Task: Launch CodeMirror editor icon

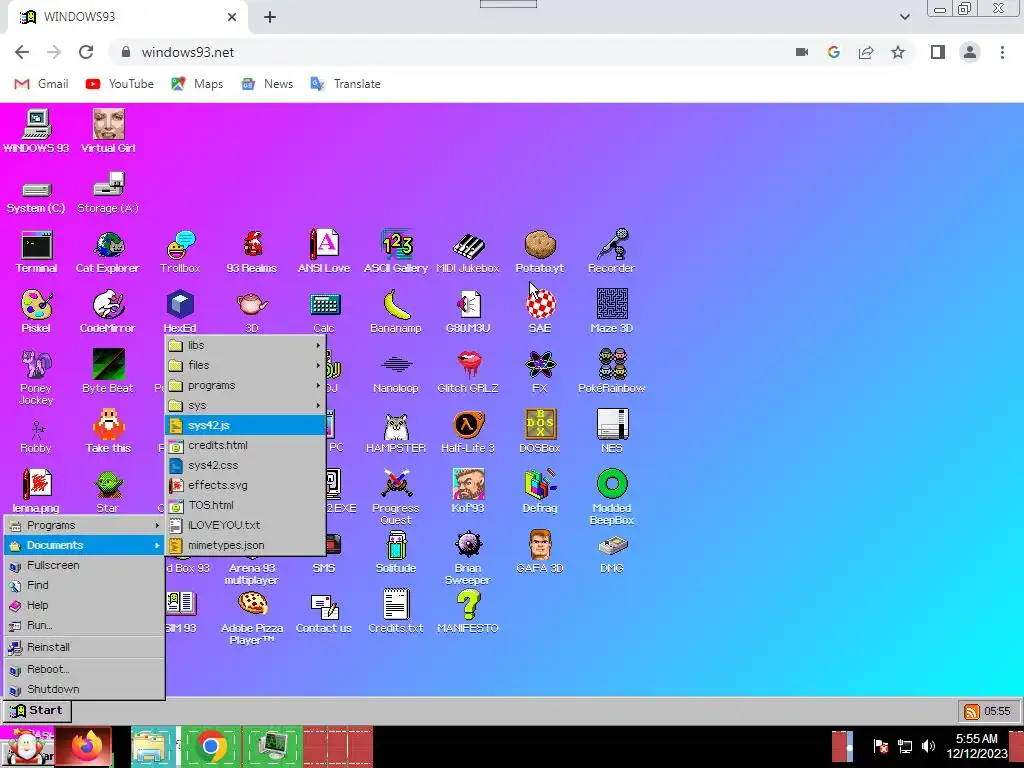Action: click(108, 312)
